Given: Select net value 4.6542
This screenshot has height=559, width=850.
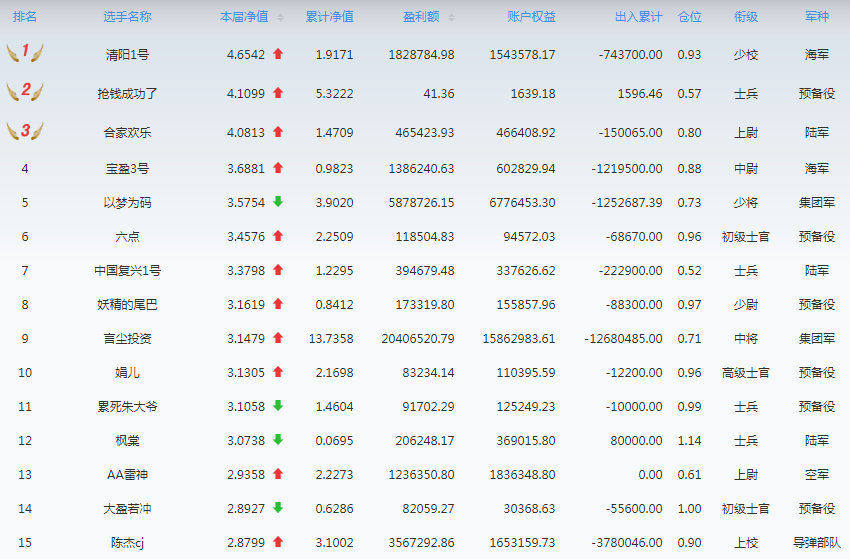Looking at the screenshot, I should (x=246, y=55).
